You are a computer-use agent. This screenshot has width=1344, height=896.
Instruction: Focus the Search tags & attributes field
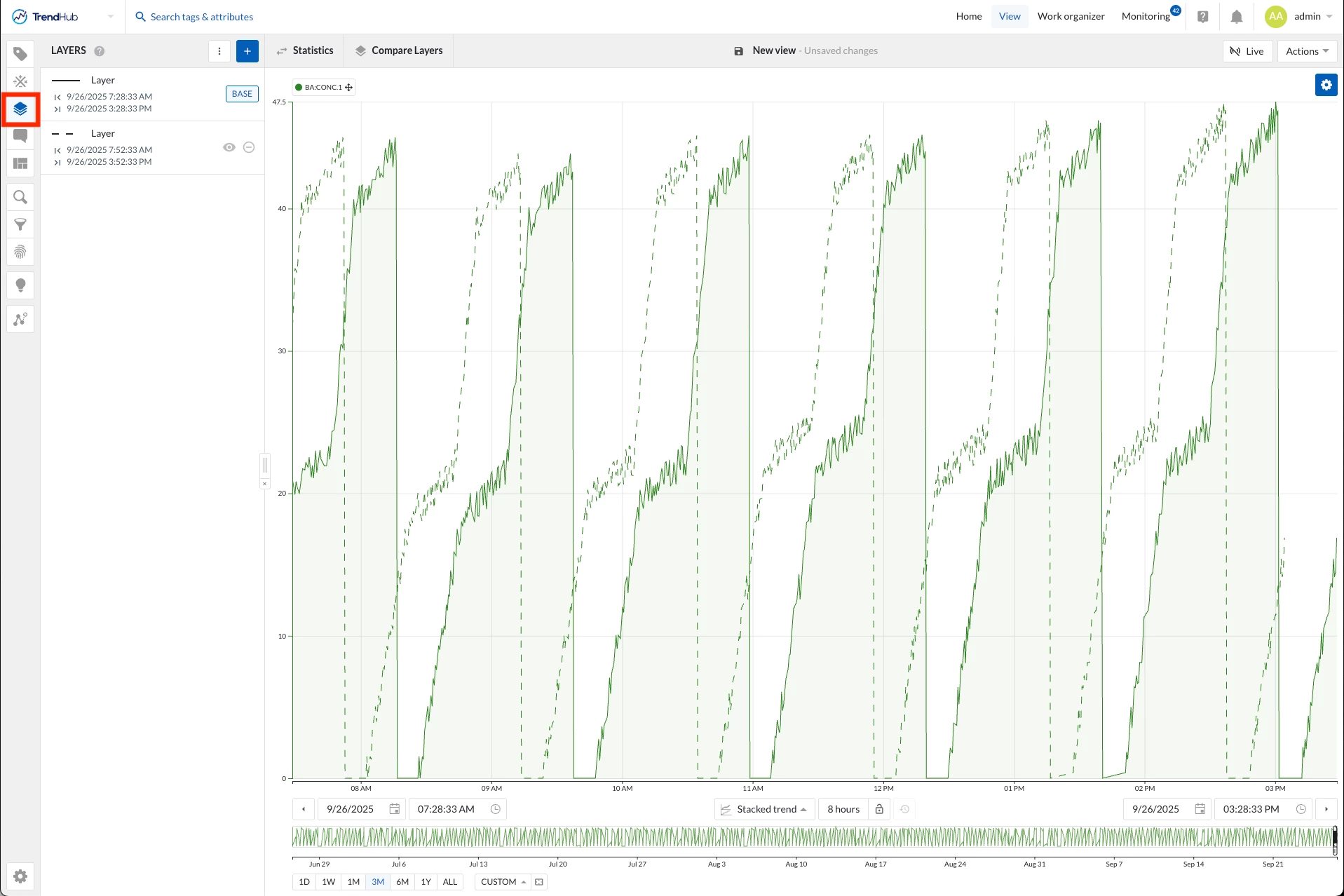click(x=202, y=17)
